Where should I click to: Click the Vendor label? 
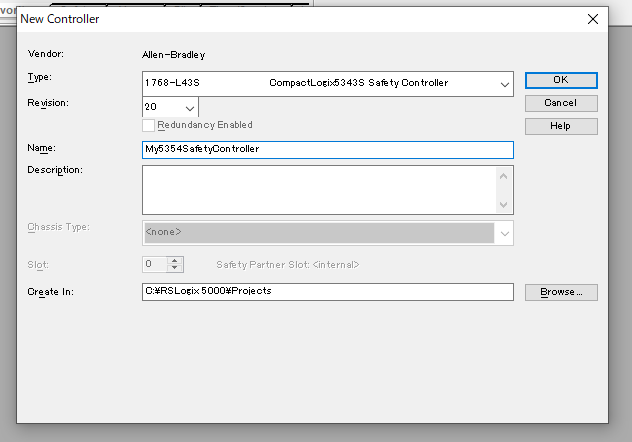pos(46,54)
